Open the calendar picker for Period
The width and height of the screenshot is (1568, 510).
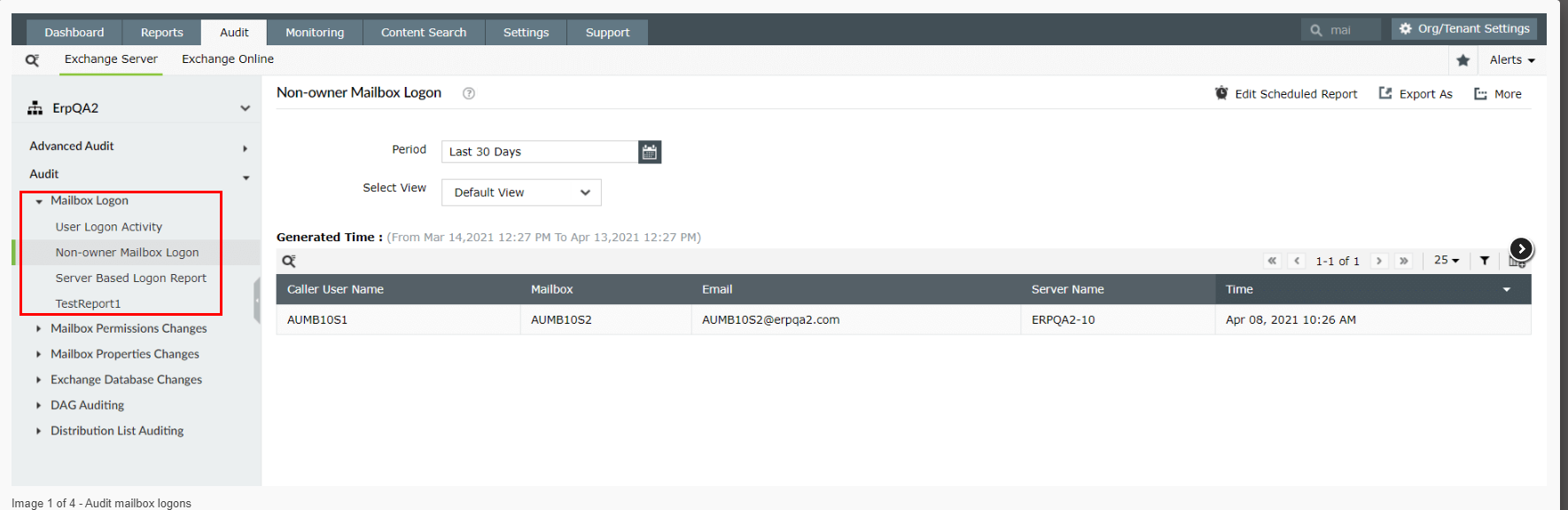click(x=649, y=152)
